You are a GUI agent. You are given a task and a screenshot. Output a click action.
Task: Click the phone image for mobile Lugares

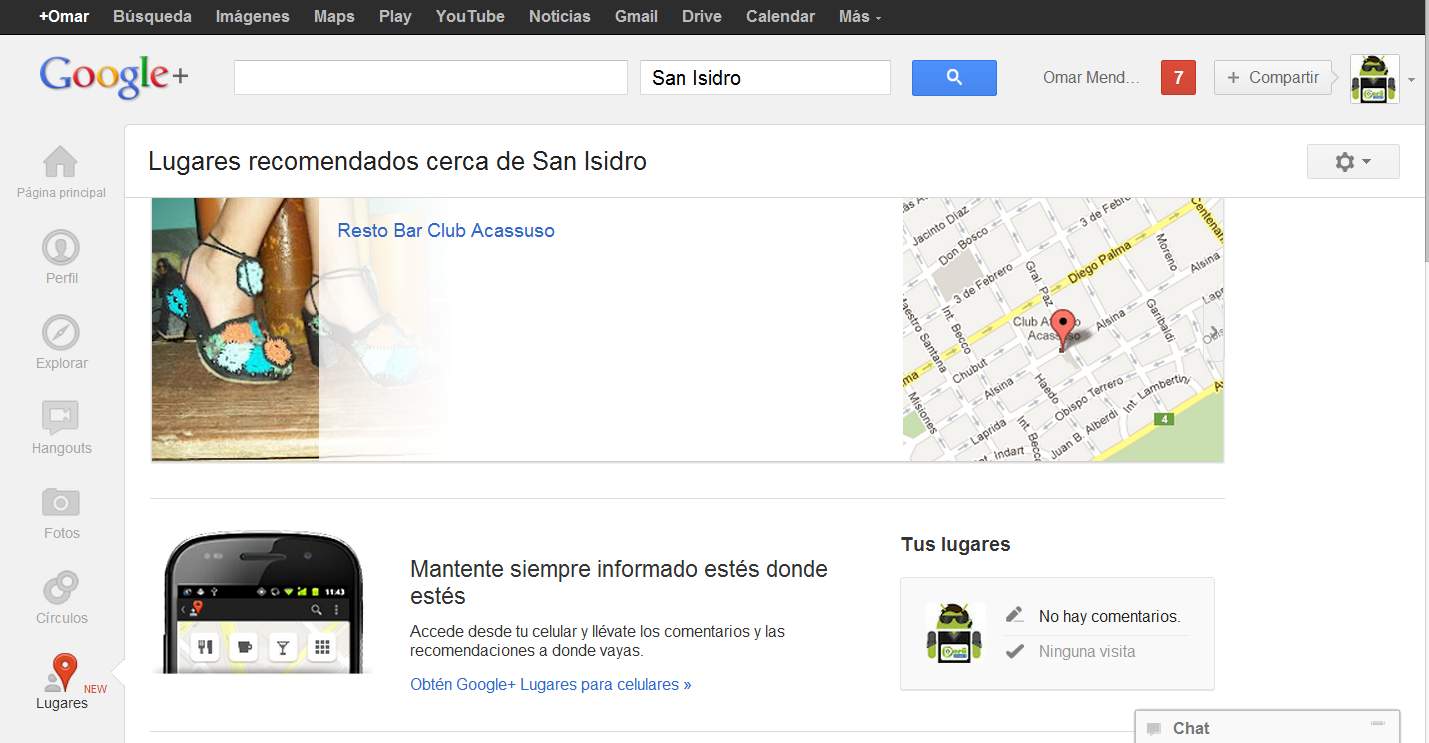(x=263, y=603)
